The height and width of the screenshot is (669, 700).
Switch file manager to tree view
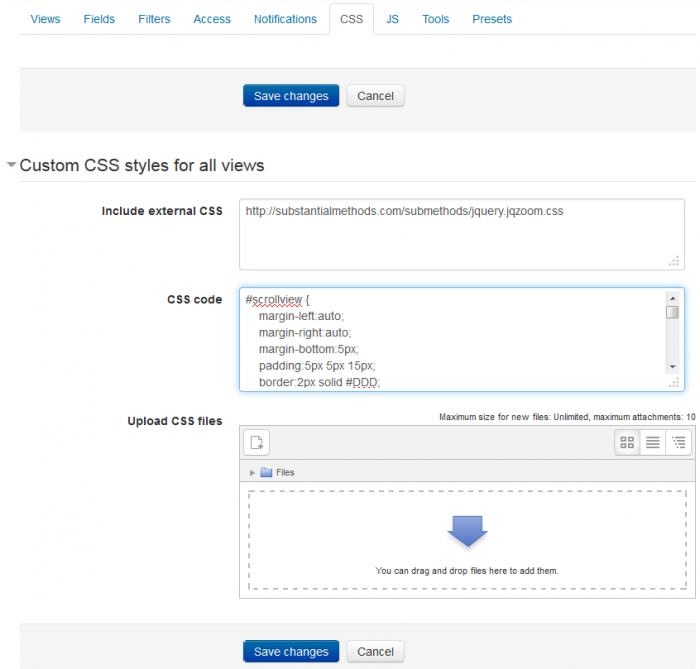678,442
